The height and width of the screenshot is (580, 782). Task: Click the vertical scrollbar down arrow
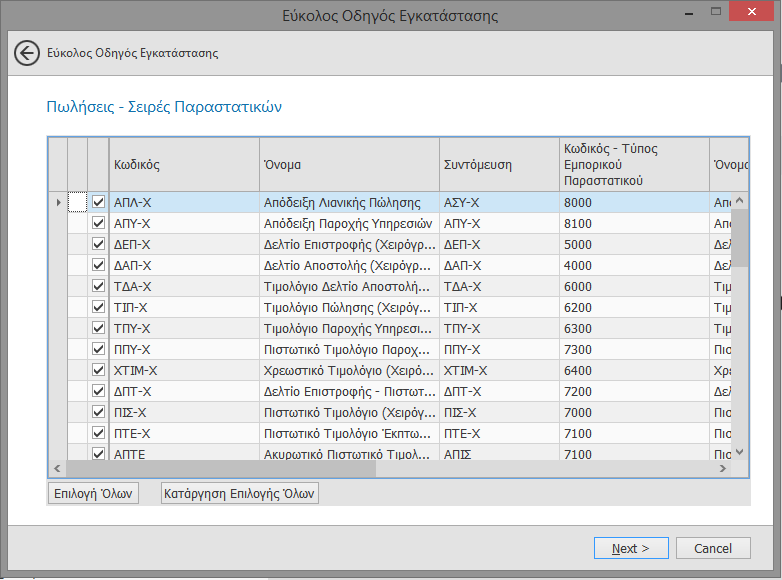click(740, 452)
